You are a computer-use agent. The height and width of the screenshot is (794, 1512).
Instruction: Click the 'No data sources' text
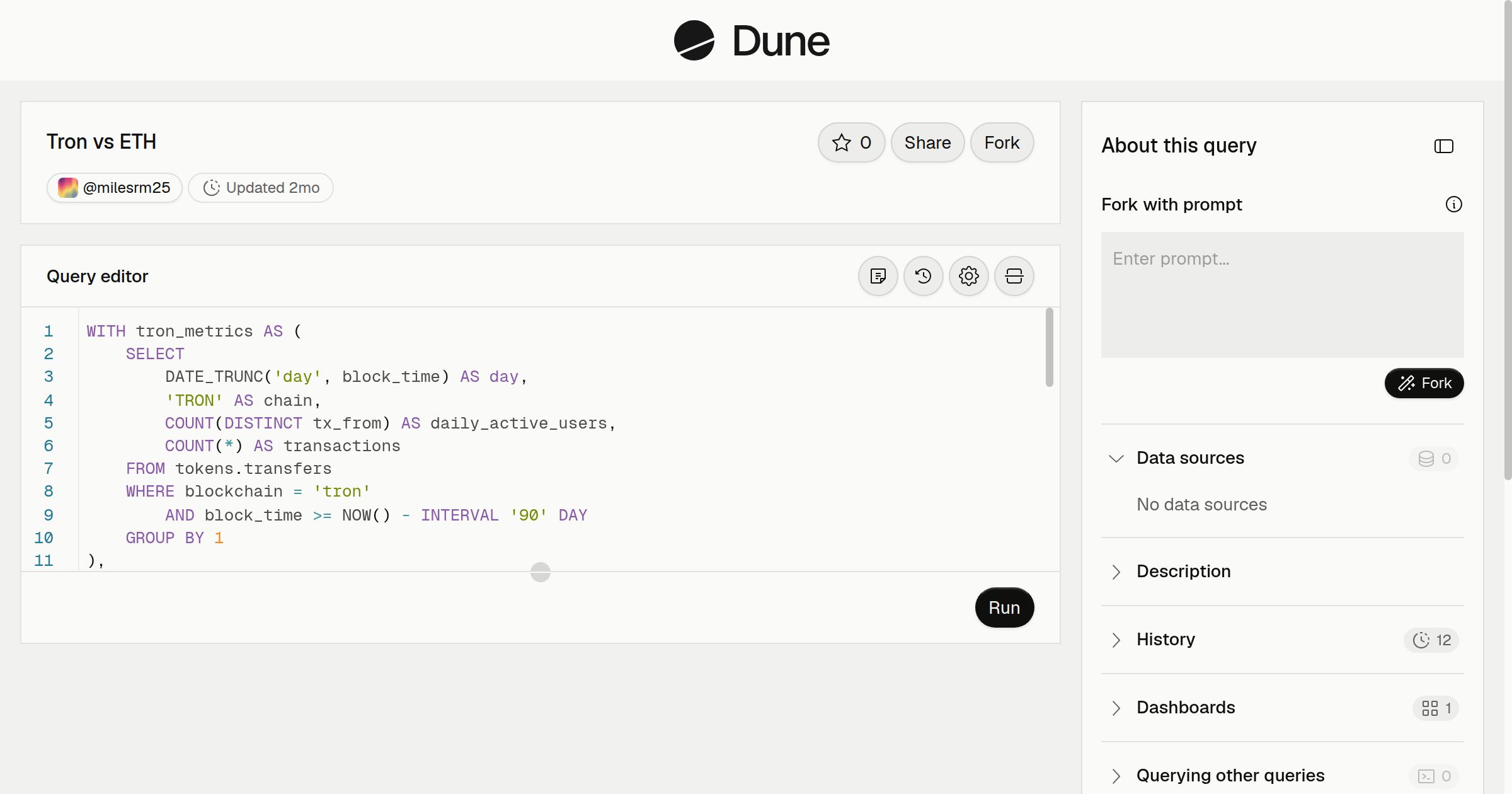(x=1201, y=505)
